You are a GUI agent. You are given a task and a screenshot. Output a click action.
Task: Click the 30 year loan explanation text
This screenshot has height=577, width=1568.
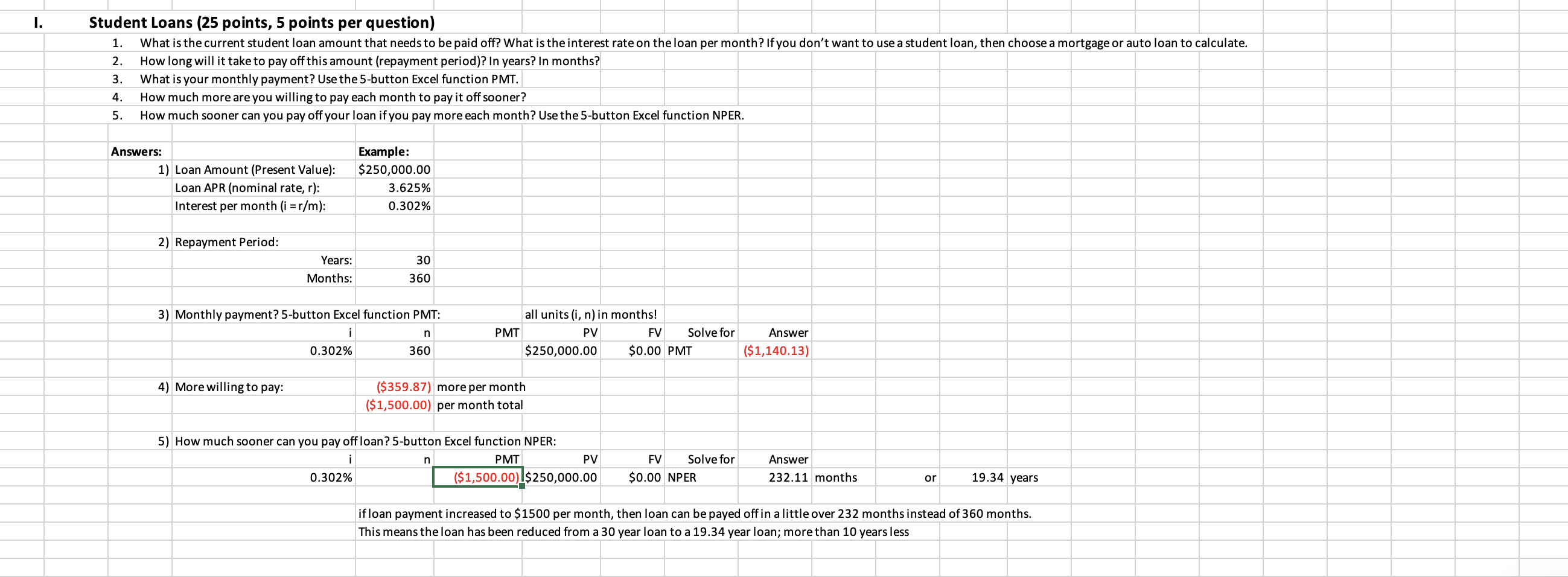click(x=633, y=531)
